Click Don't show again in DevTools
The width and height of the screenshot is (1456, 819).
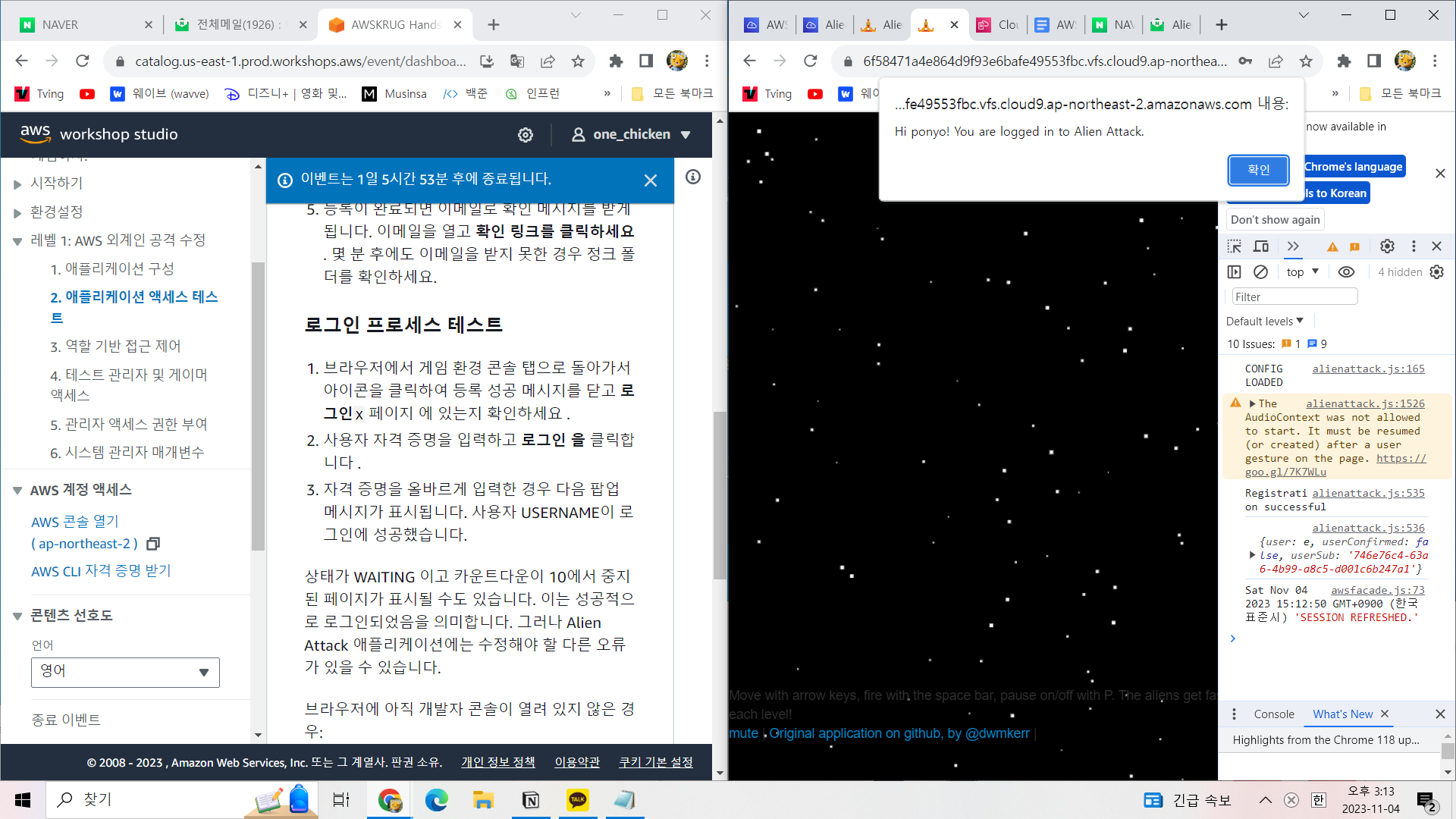pyautogui.click(x=1275, y=219)
